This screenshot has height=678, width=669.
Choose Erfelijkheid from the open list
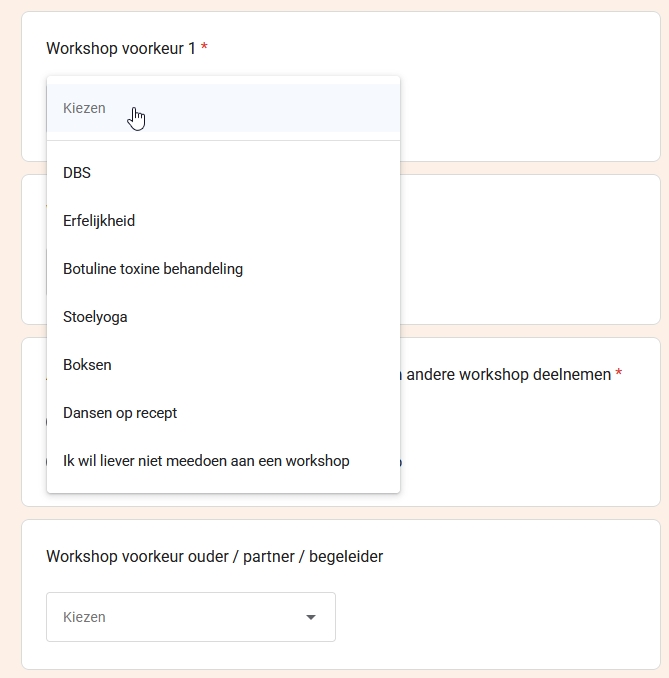click(99, 221)
